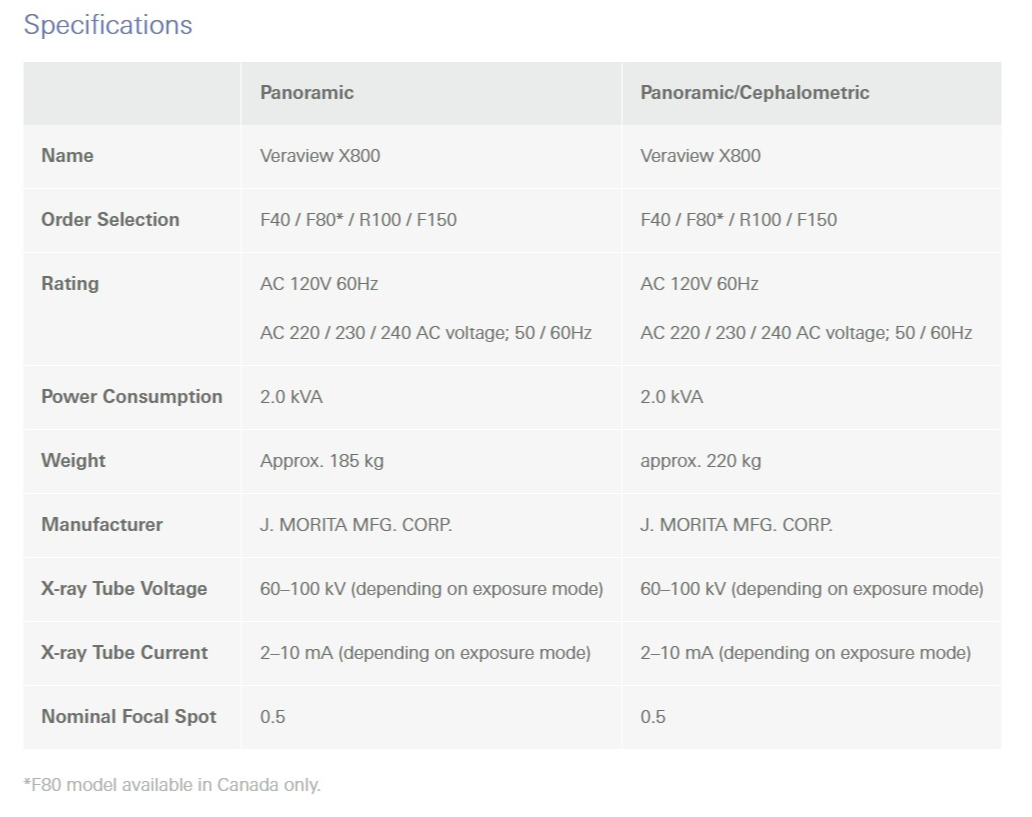Click the X-ray Tube Current label

(124, 653)
